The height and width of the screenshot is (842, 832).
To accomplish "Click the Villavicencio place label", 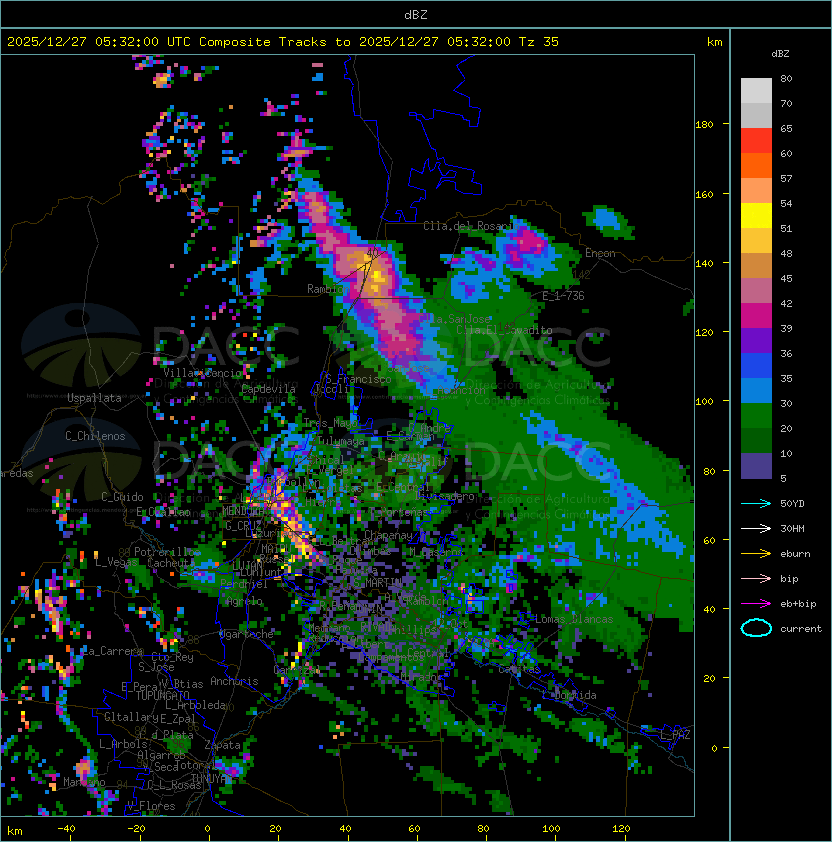I will click(203, 373).
